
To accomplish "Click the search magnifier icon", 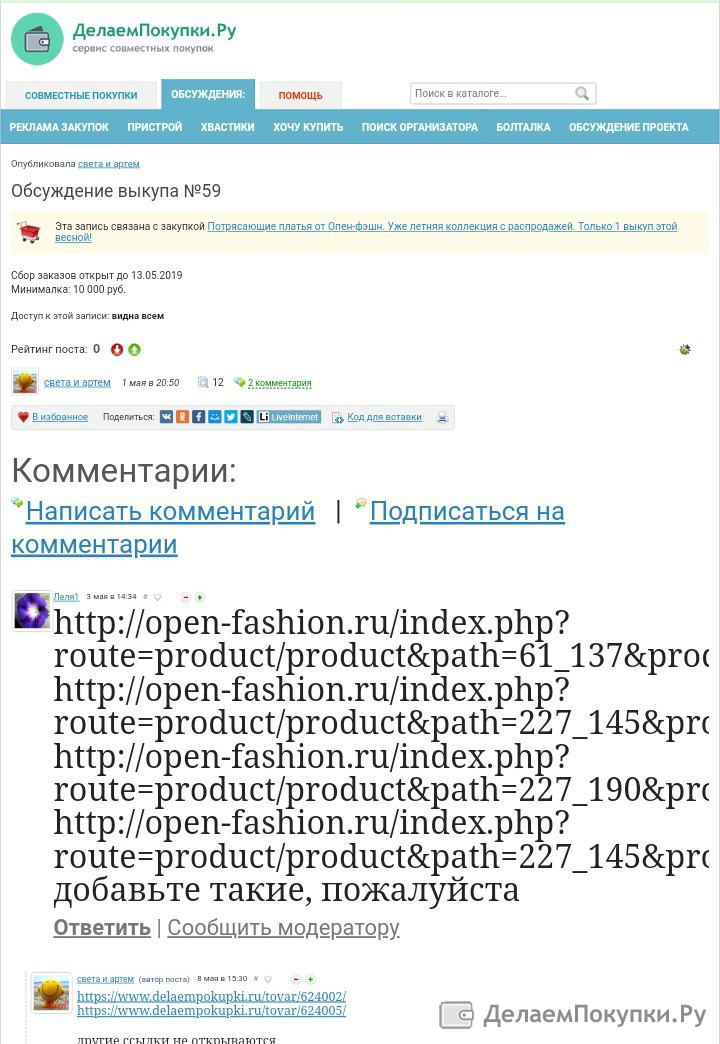I will pos(581,94).
